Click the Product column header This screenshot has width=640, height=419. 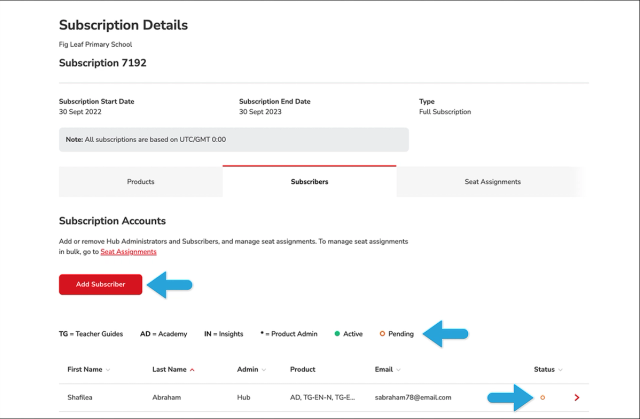point(302,370)
